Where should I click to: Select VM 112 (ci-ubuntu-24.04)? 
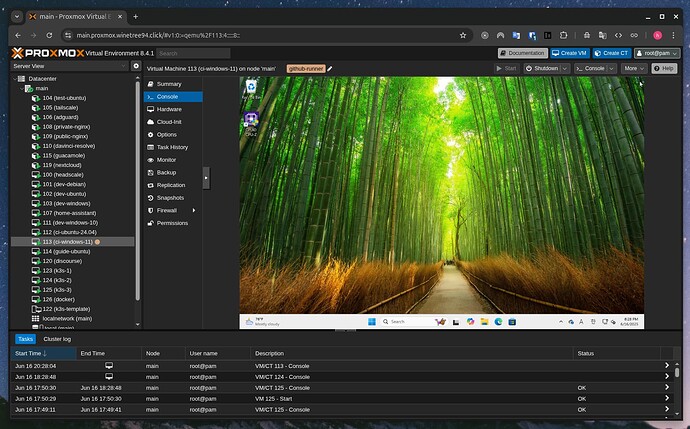click(x=70, y=232)
